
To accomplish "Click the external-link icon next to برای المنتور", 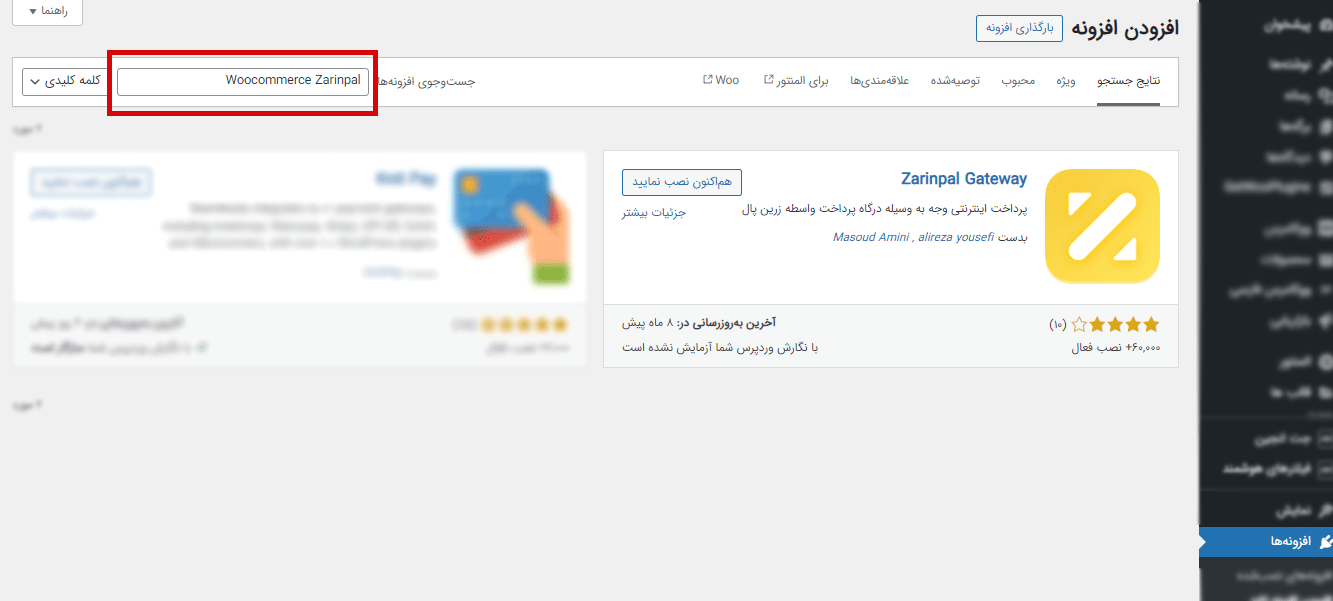I will (x=767, y=77).
